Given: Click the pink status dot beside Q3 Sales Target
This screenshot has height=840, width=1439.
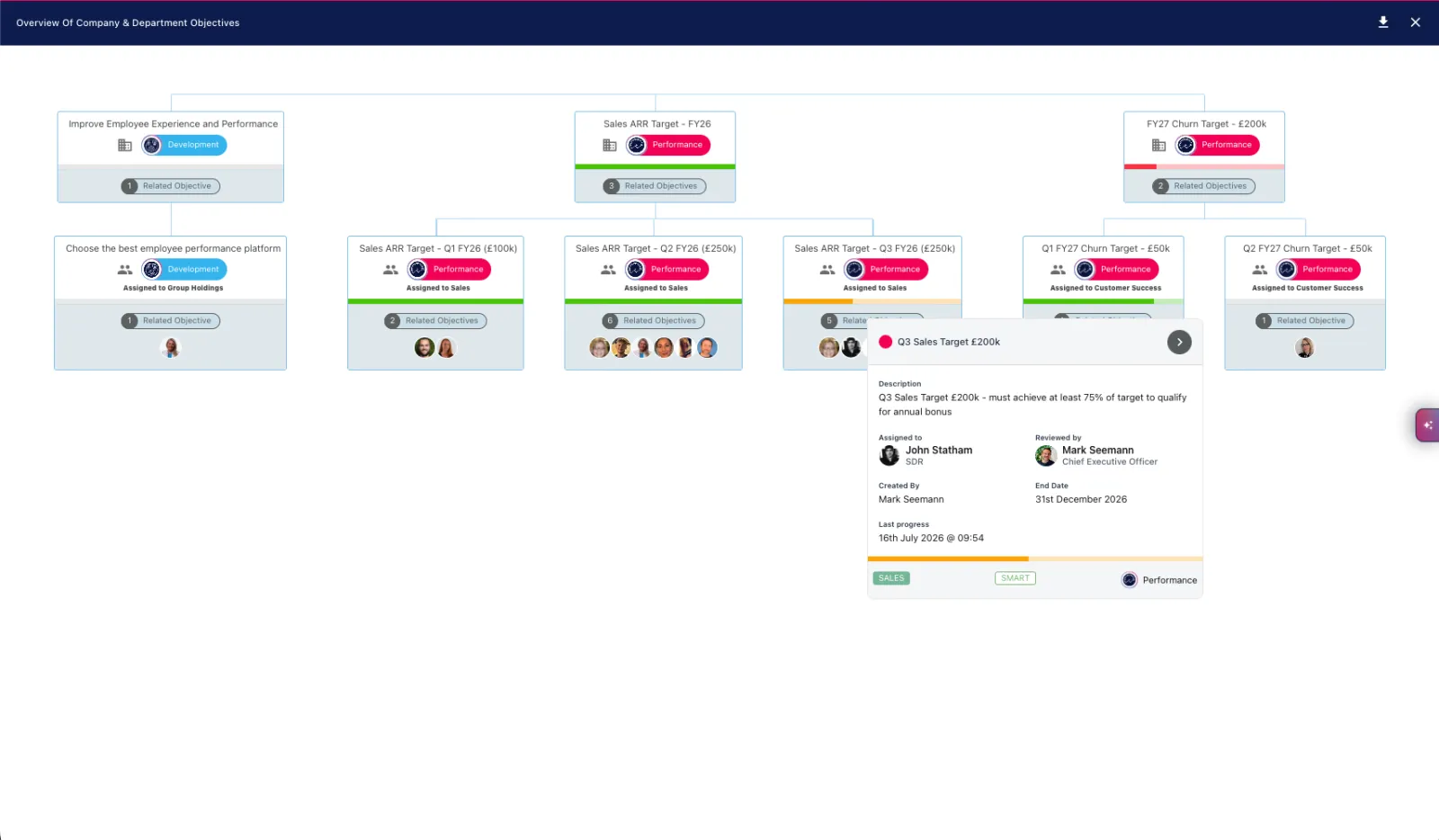Looking at the screenshot, I should click(x=886, y=342).
